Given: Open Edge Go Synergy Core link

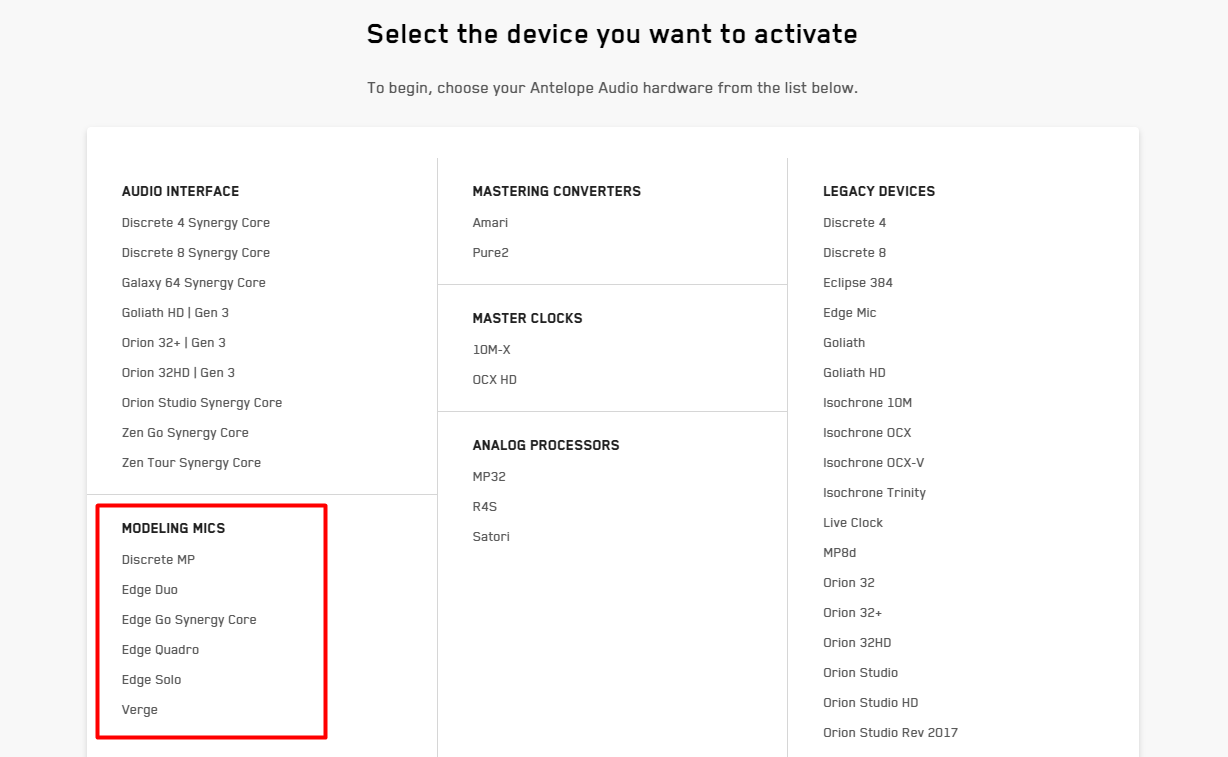Looking at the screenshot, I should click(189, 620).
